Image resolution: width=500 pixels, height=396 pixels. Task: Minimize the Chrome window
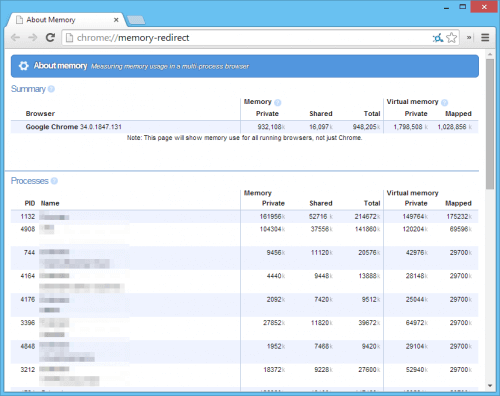[446, 7]
